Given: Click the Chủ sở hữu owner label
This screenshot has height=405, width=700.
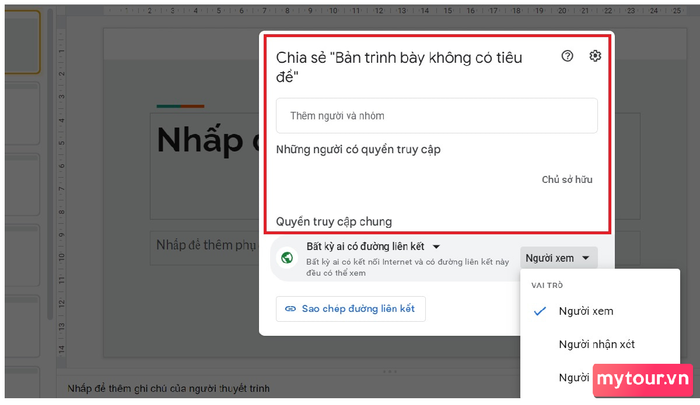Looking at the screenshot, I should tap(567, 180).
